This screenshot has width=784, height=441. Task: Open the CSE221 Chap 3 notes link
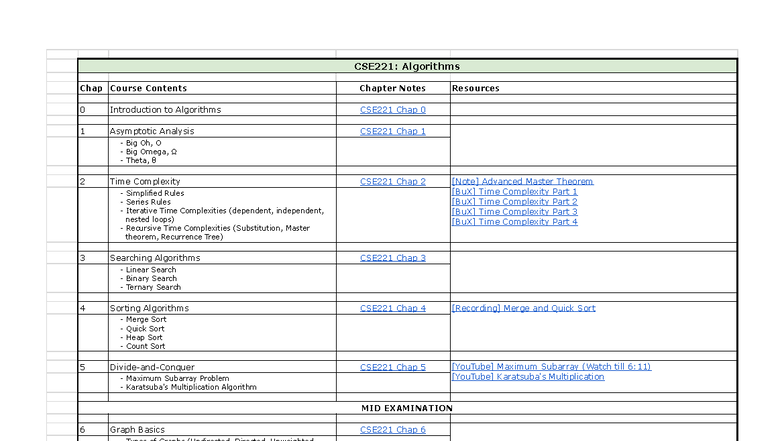pyautogui.click(x=392, y=258)
